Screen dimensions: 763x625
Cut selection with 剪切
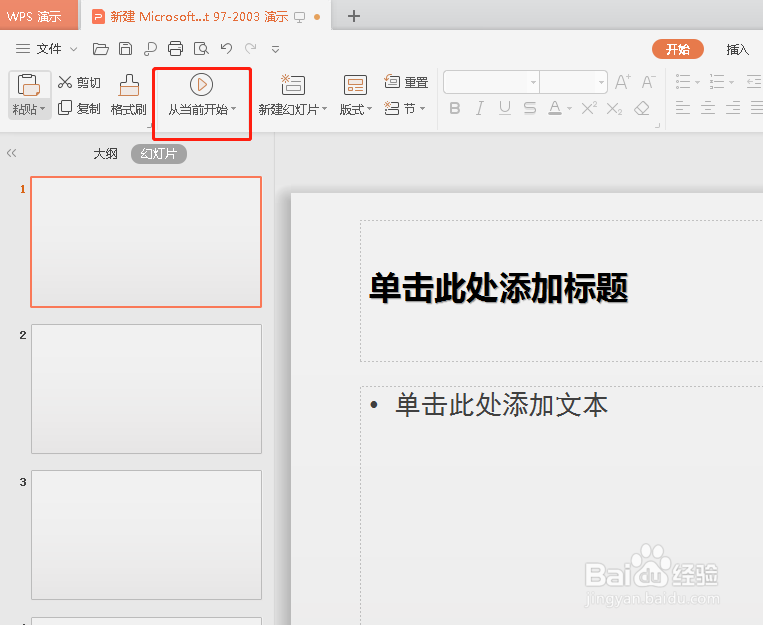79,82
